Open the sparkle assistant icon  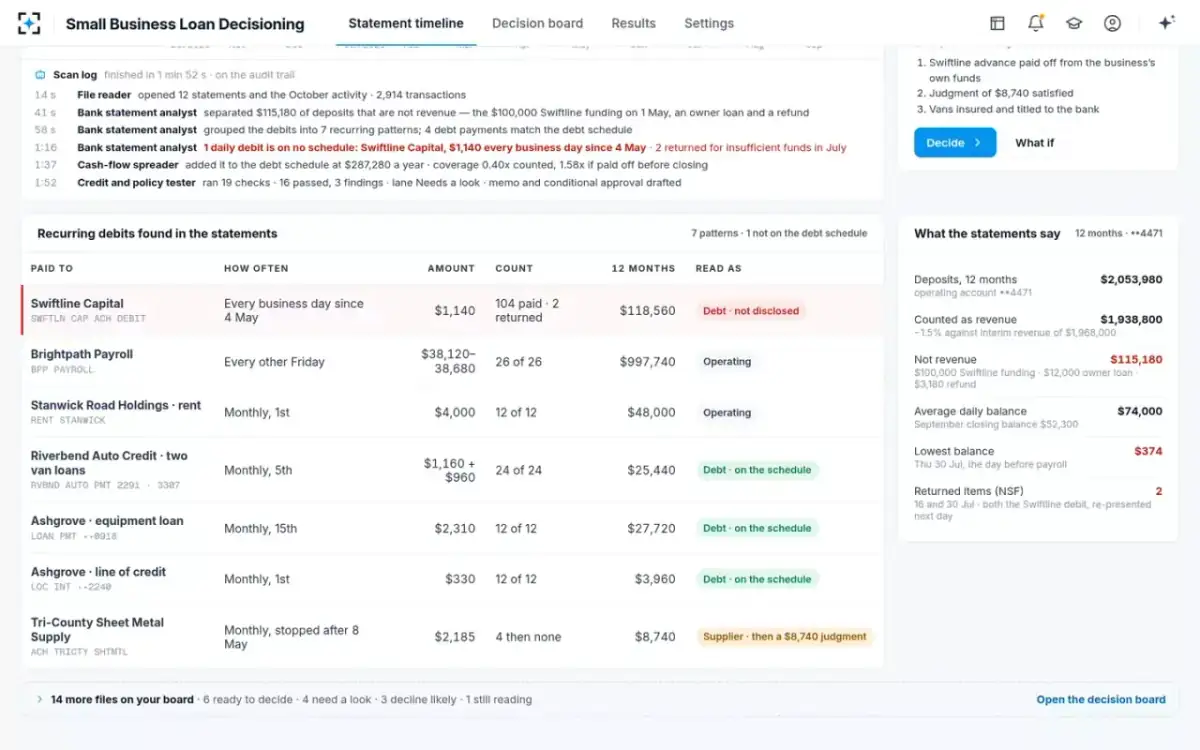coord(1166,23)
